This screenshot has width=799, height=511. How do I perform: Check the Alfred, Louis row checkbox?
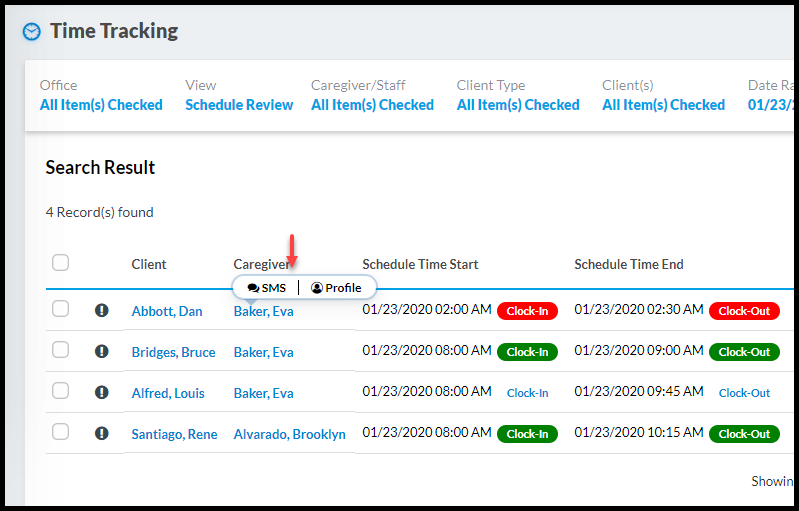click(x=61, y=391)
